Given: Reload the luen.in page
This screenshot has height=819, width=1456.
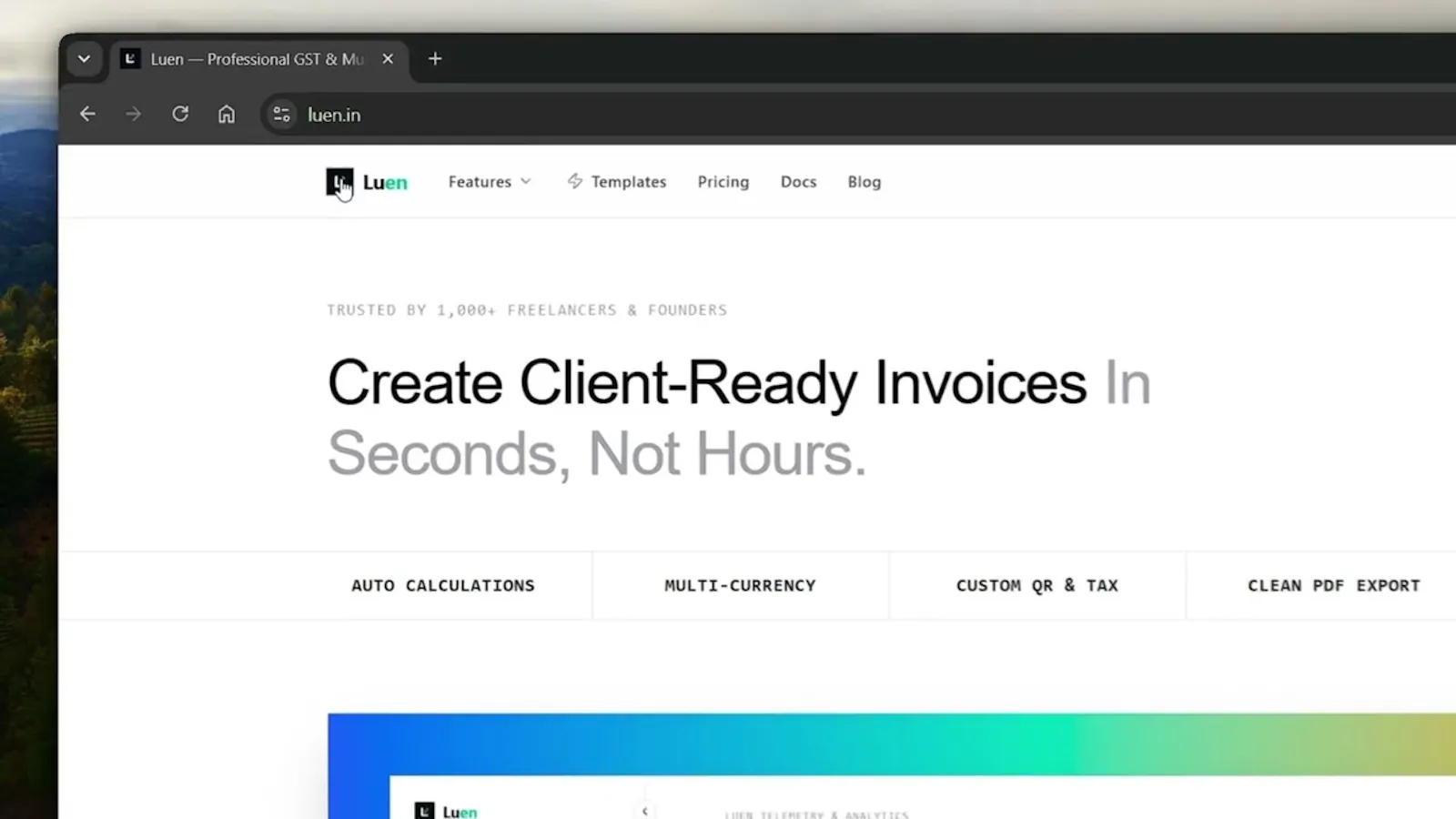Looking at the screenshot, I should coord(180,114).
